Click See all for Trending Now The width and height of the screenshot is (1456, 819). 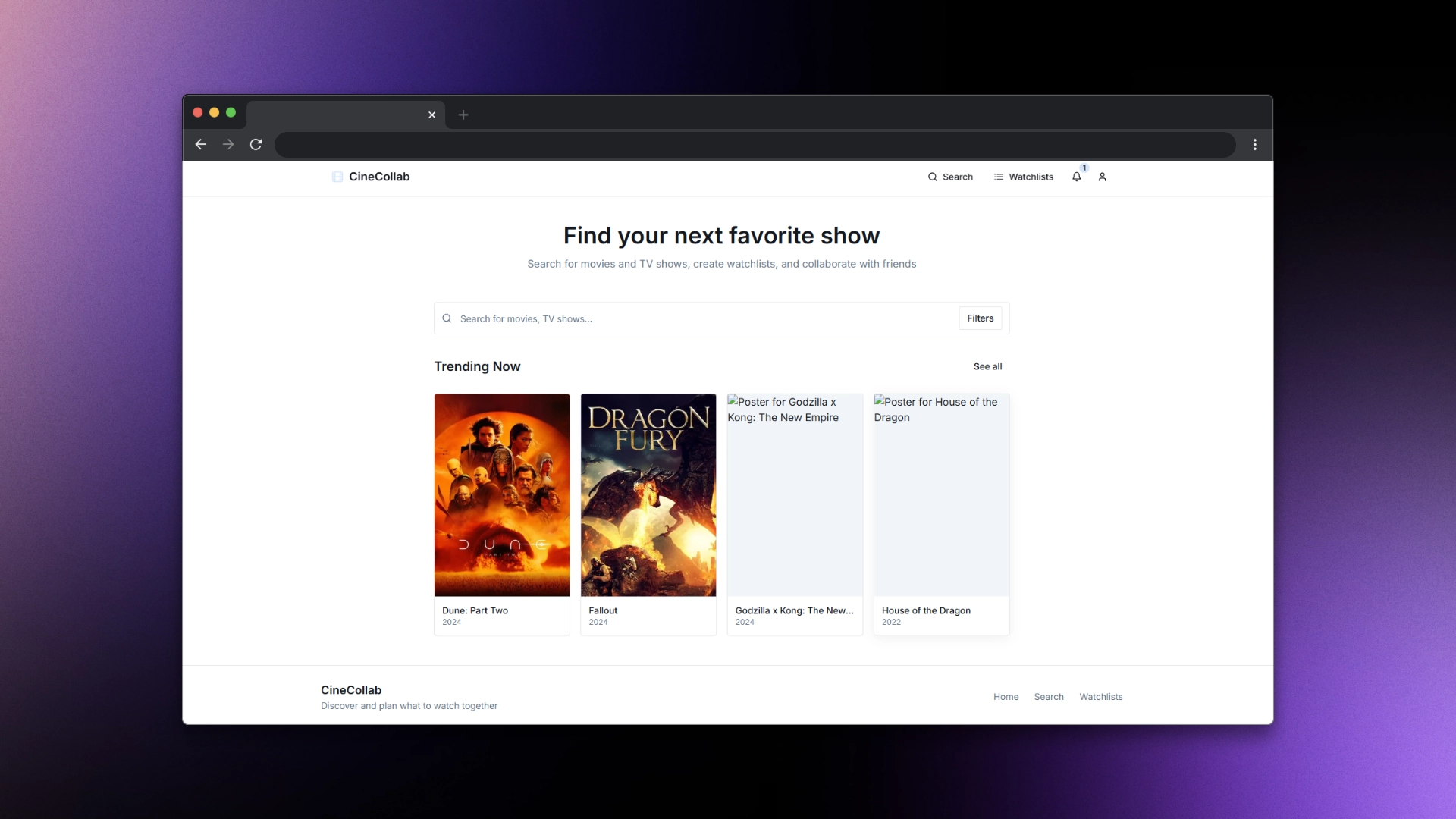(987, 366)
